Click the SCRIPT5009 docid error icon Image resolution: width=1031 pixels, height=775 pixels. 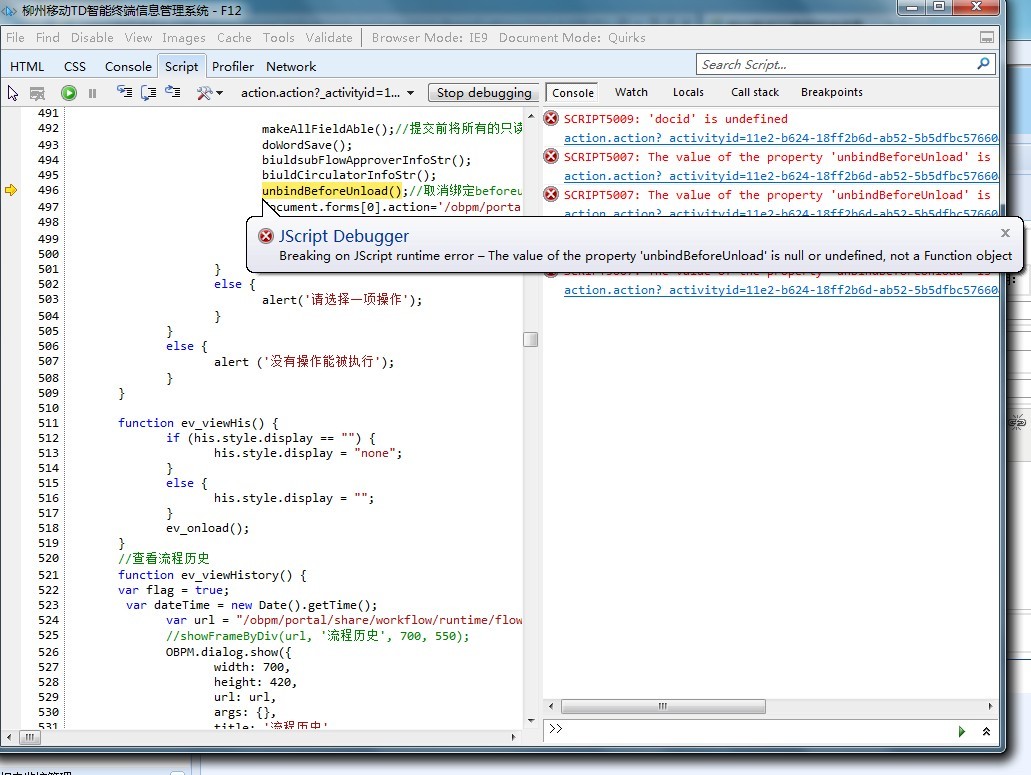coord(551,118)
